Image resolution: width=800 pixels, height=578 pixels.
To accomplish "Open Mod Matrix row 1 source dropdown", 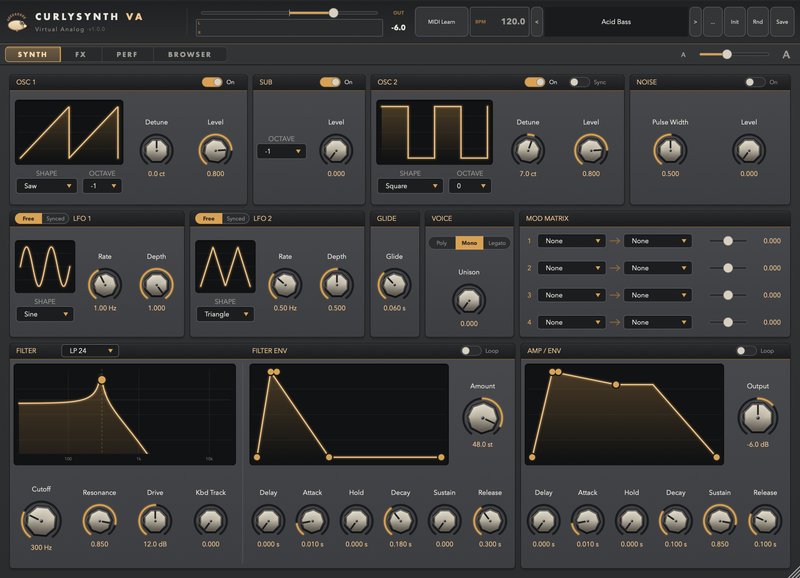I will 571,241.
